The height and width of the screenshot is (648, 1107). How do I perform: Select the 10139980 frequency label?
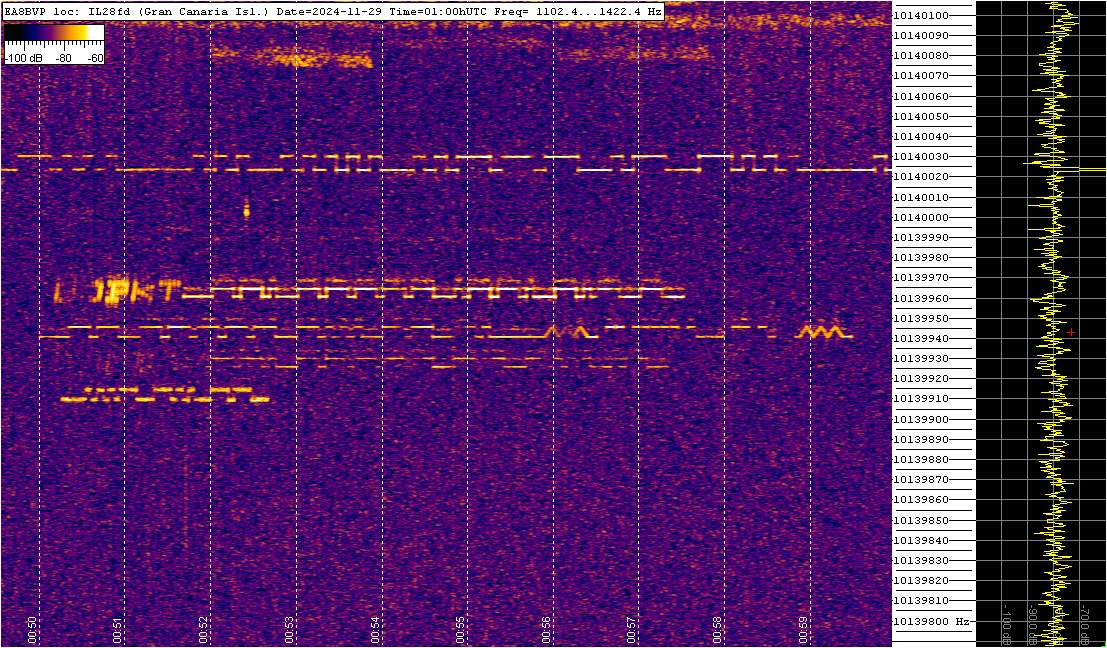coord(919,258)
